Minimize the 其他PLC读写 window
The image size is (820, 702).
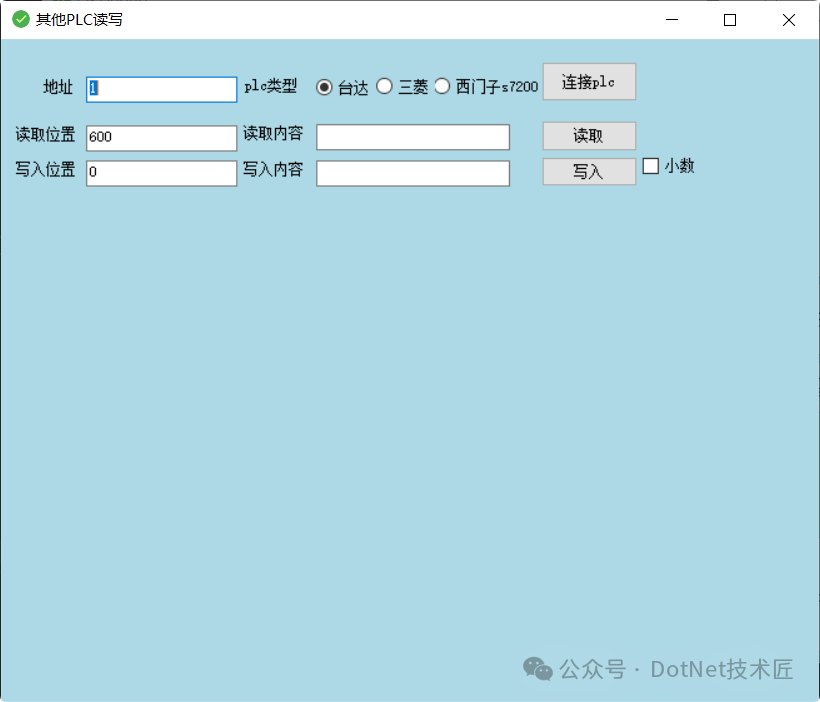coord(672,20)
